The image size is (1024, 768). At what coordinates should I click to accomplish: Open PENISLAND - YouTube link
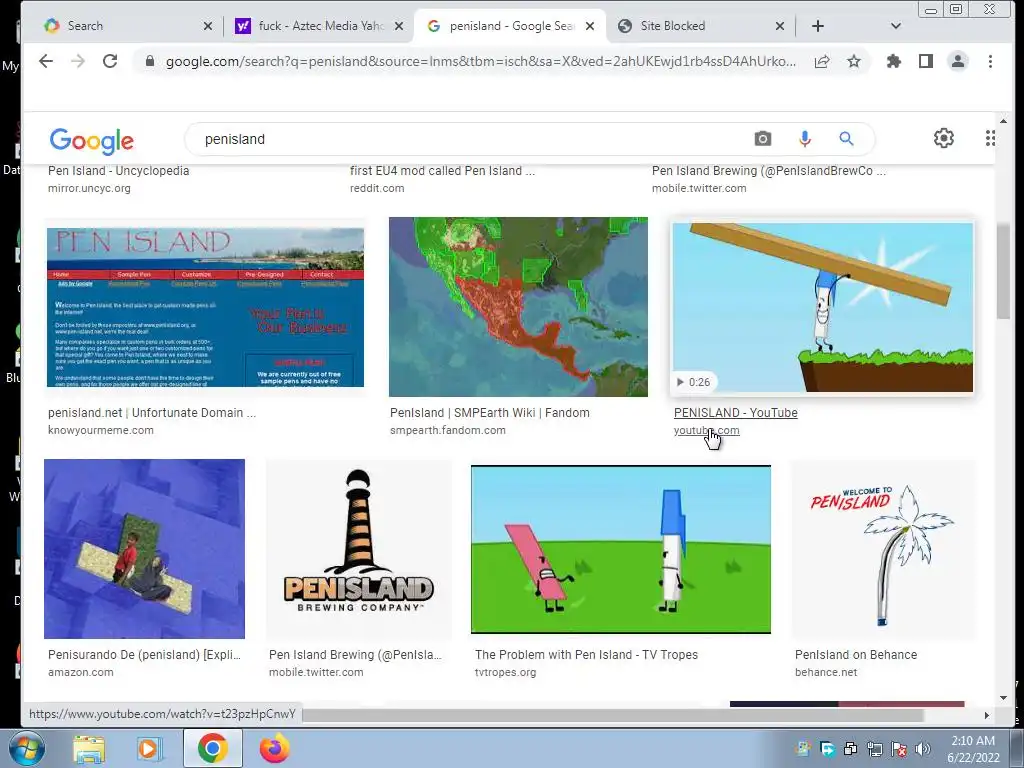pos(735,413)
